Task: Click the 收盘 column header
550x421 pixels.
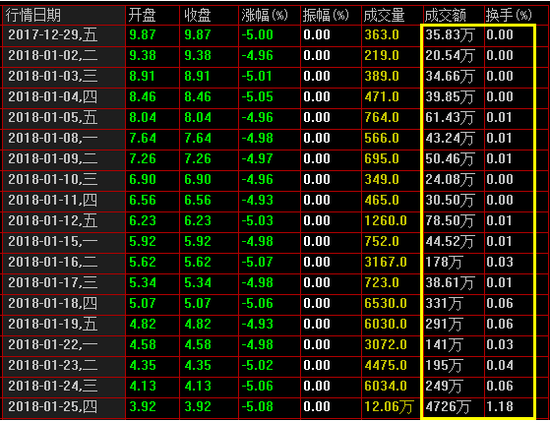Action: pyautogui.click(x=197, y=16)
